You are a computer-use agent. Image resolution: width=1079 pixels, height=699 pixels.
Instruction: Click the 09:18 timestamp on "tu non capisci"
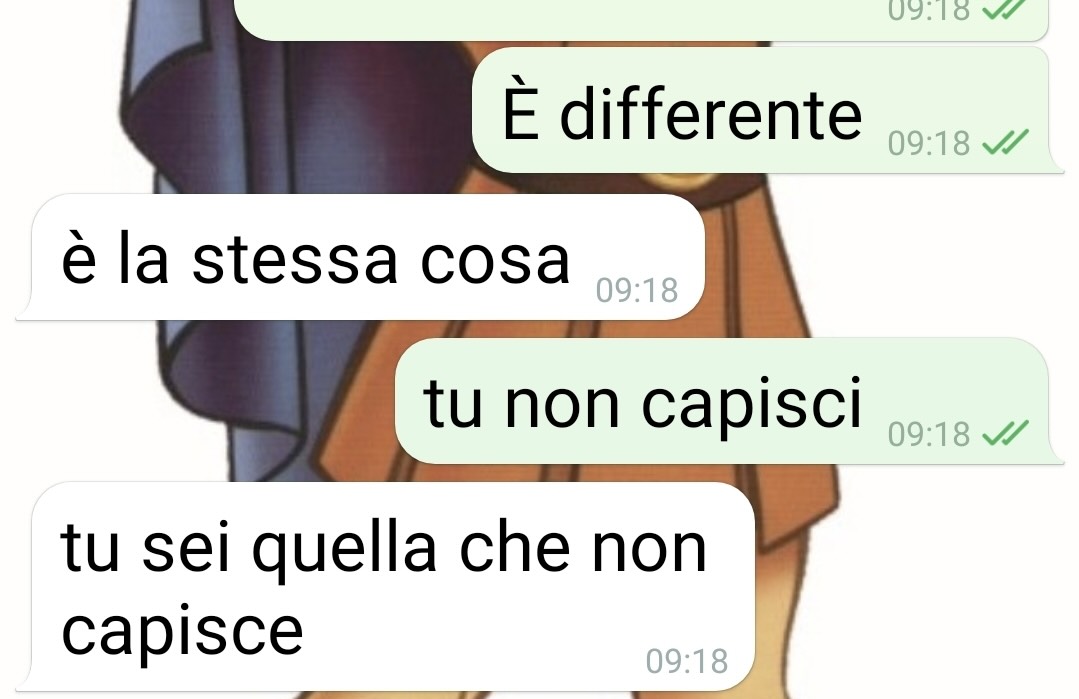tap(928, 434)
